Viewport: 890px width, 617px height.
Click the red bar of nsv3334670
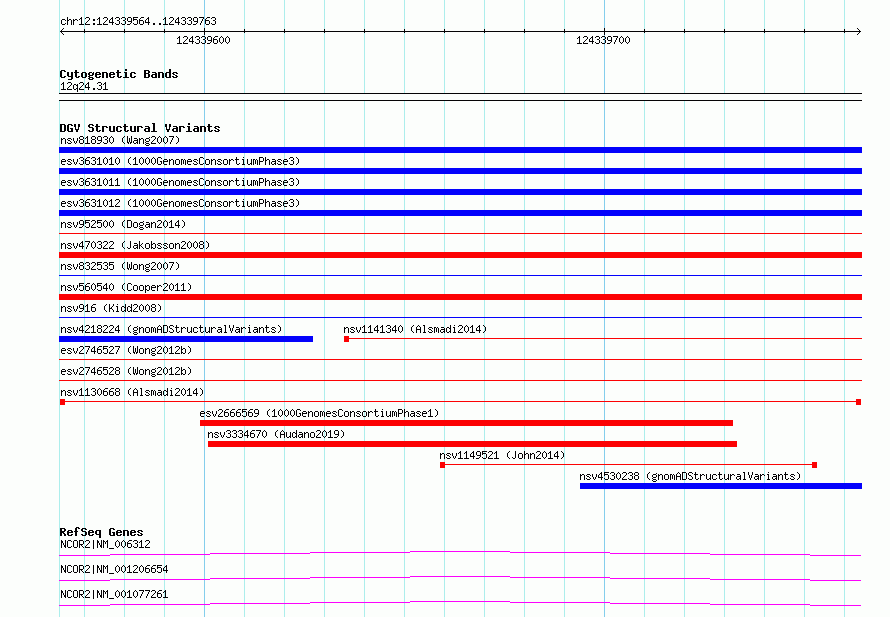coord(472,444)
